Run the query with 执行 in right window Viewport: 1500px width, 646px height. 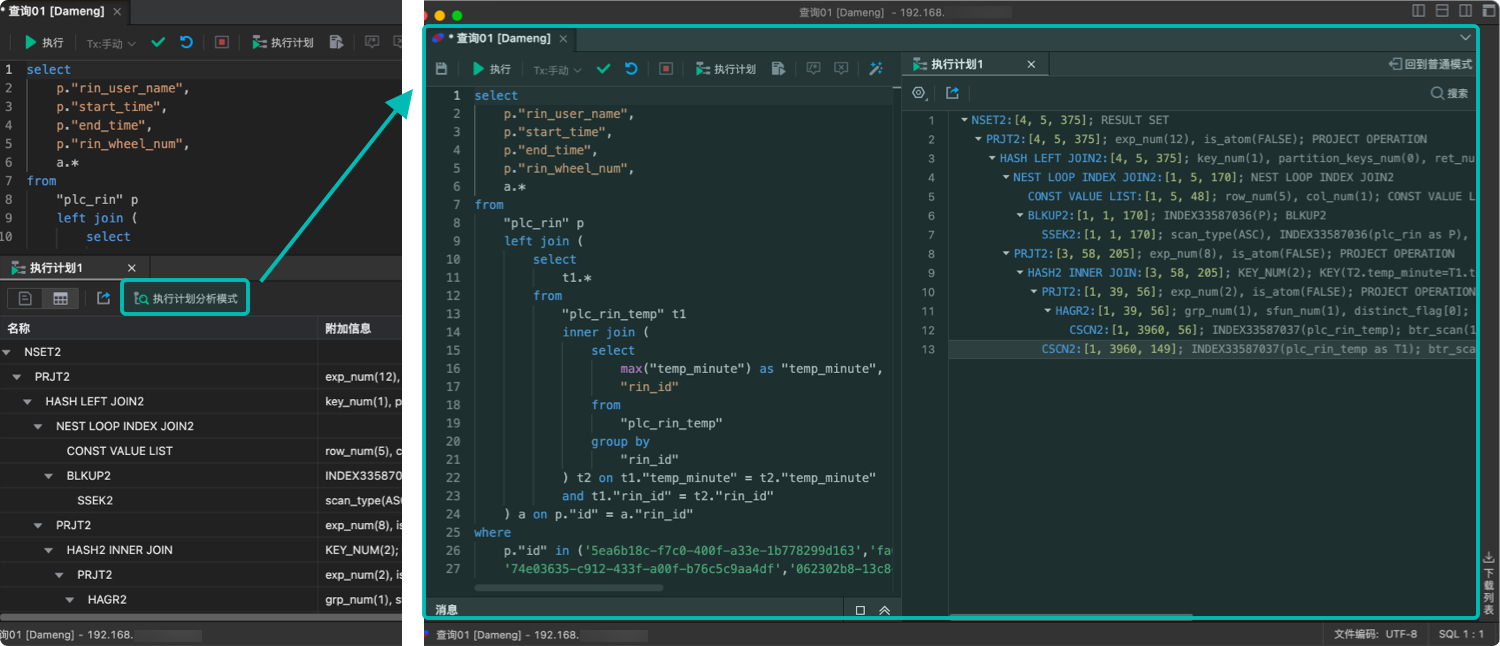point(491,69)
